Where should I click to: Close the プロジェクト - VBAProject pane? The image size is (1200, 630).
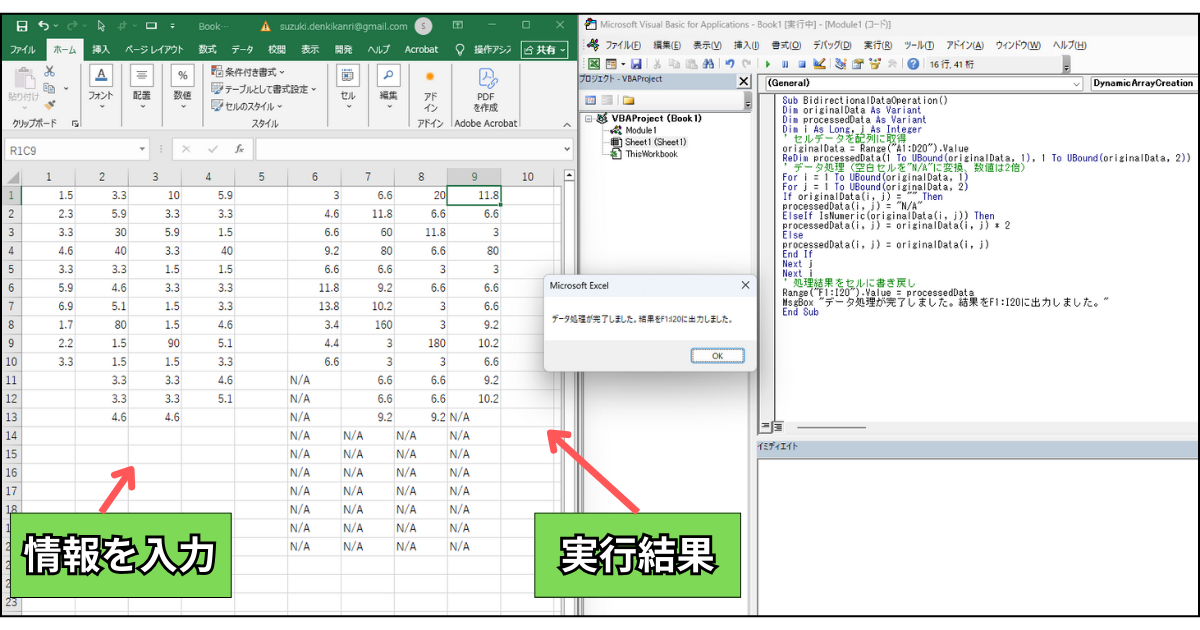tap(743, 80)
